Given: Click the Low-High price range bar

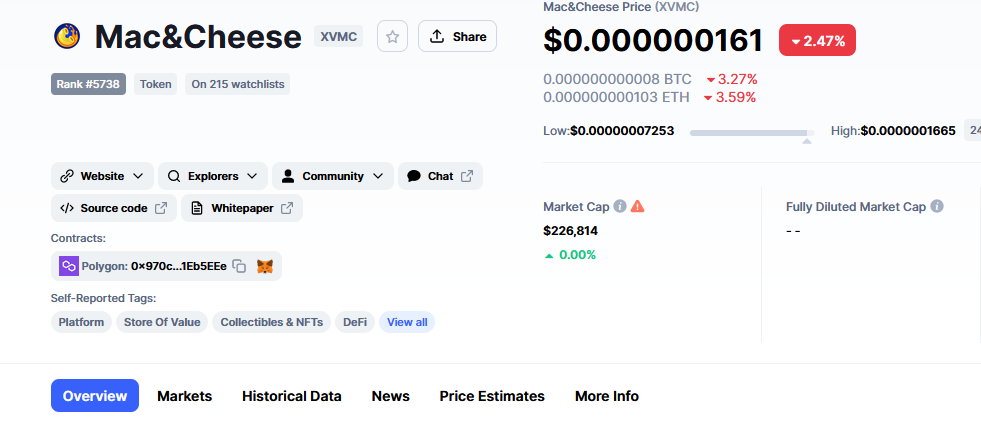Looking at the screenshot, I should click(x=752, y=133).
